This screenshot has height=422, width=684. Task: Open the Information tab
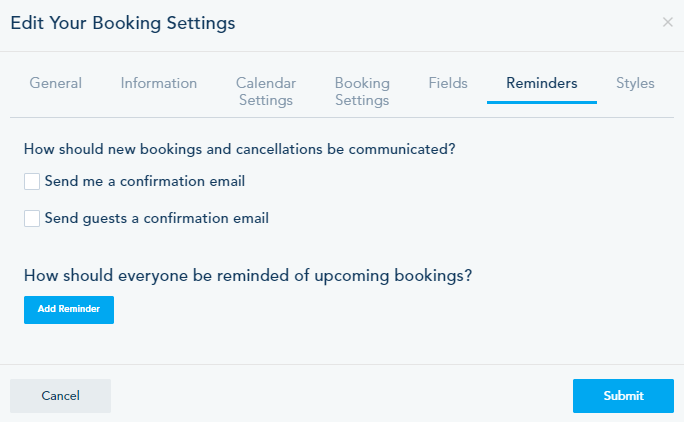[x=159, y=84]
